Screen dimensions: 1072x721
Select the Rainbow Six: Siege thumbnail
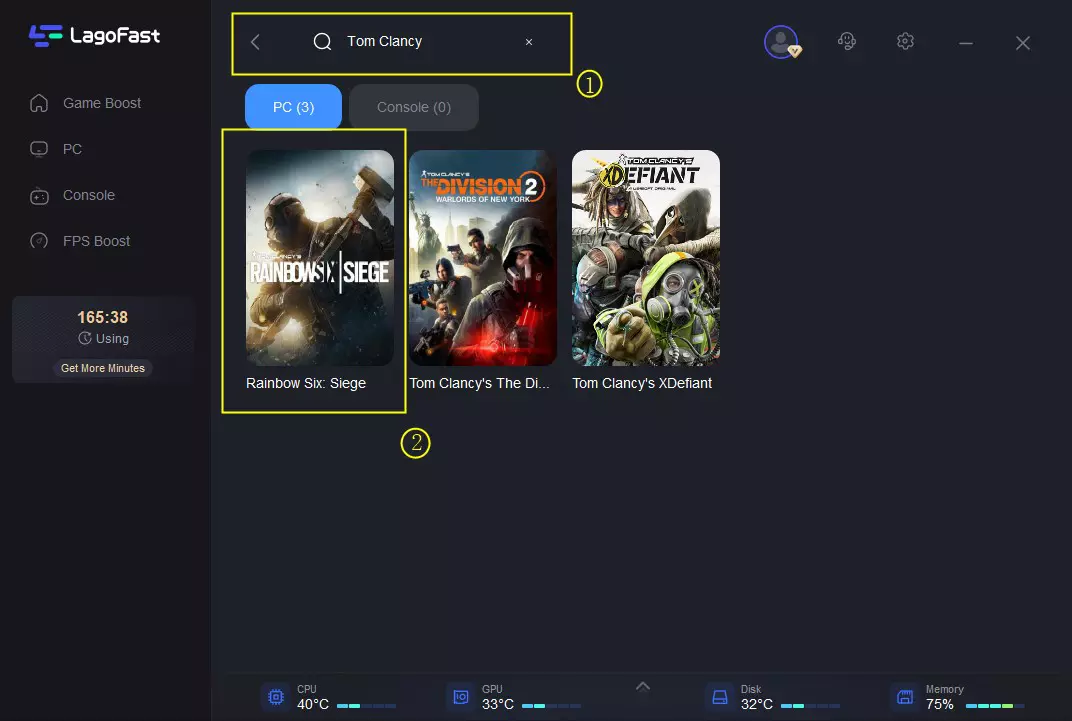click(x=320, y=258)
